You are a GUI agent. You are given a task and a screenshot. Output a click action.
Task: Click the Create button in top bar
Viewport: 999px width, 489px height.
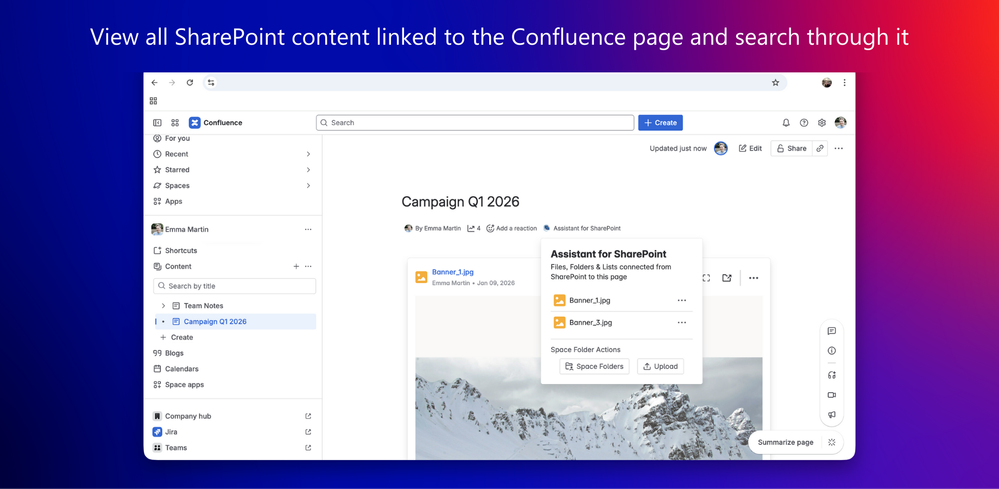[660, 123]
